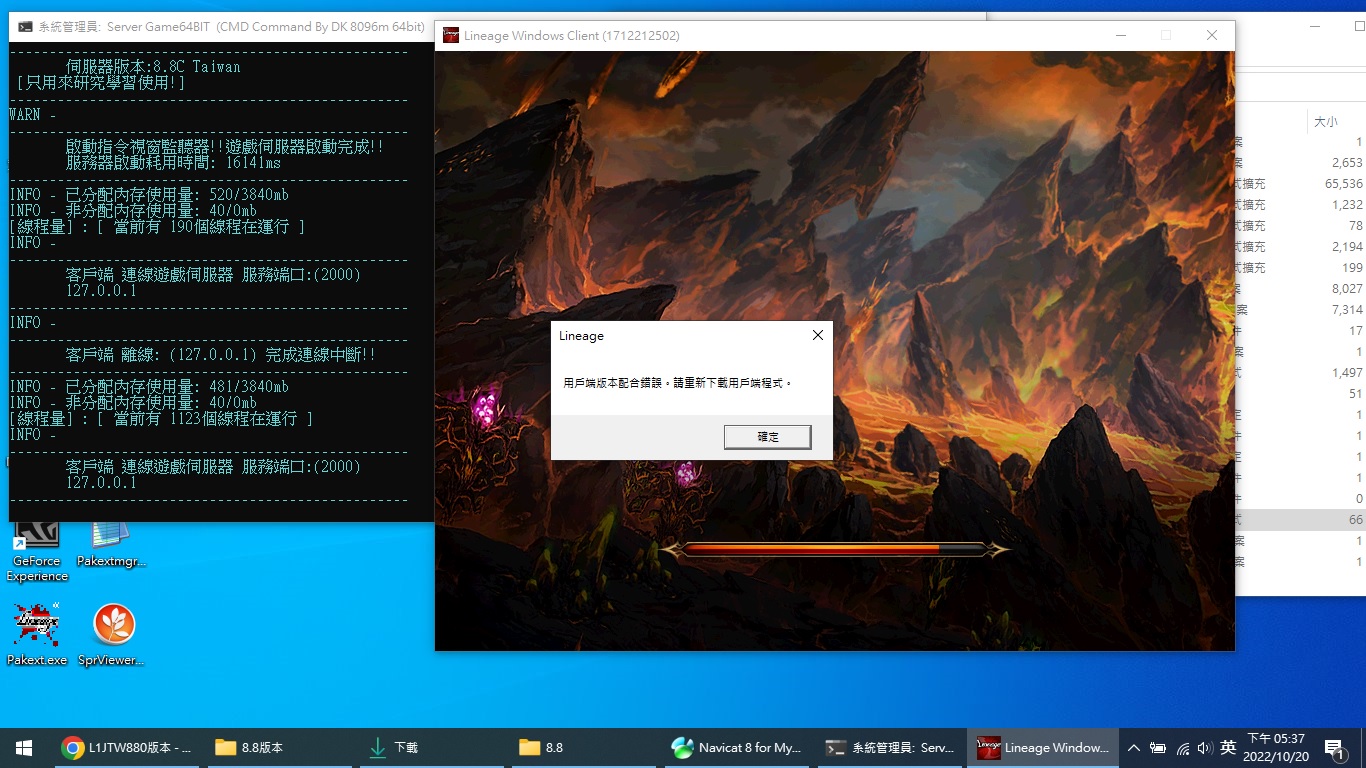Select the file row with size 78

point(1300,226)
